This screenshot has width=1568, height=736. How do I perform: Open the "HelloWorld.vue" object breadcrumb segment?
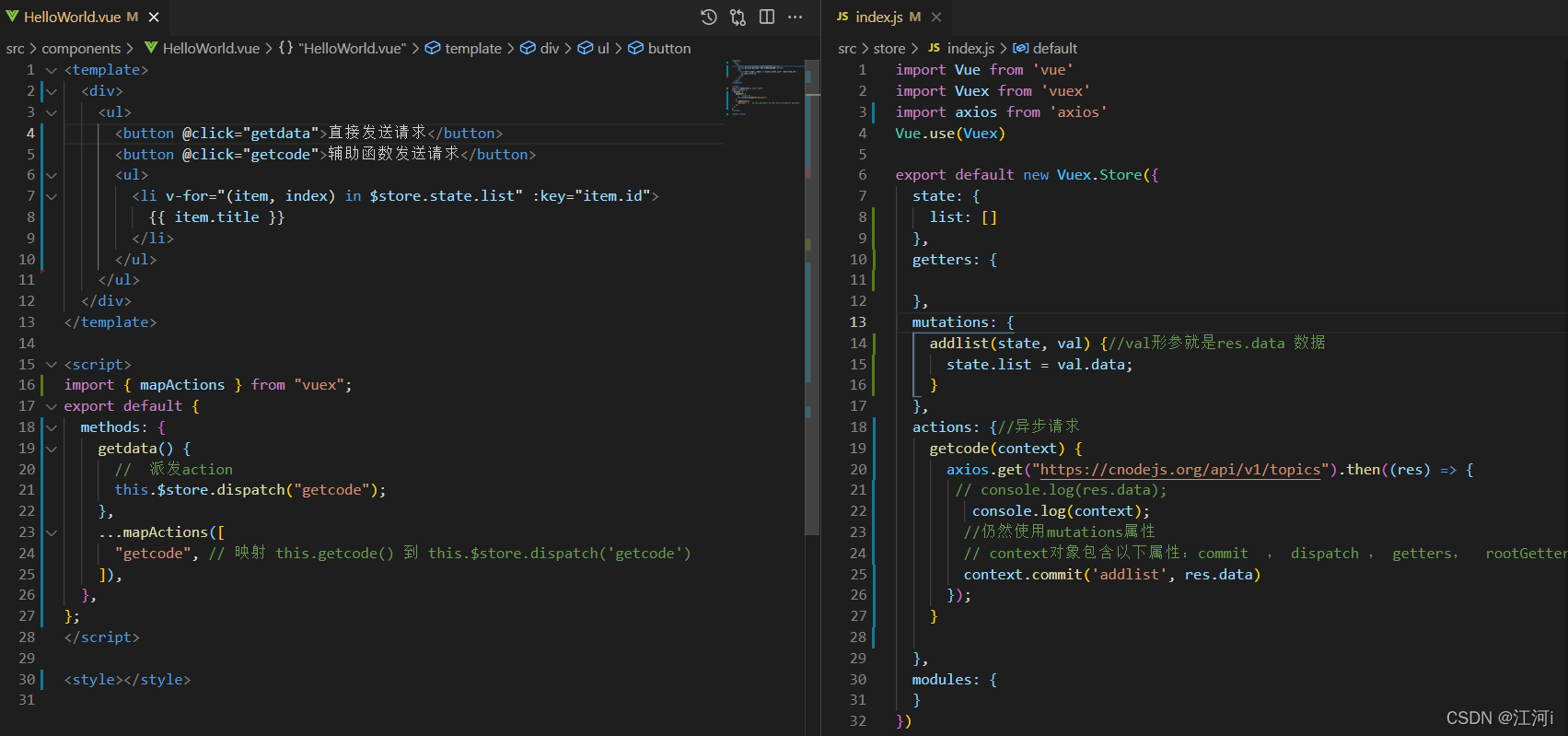coord(342,48)
